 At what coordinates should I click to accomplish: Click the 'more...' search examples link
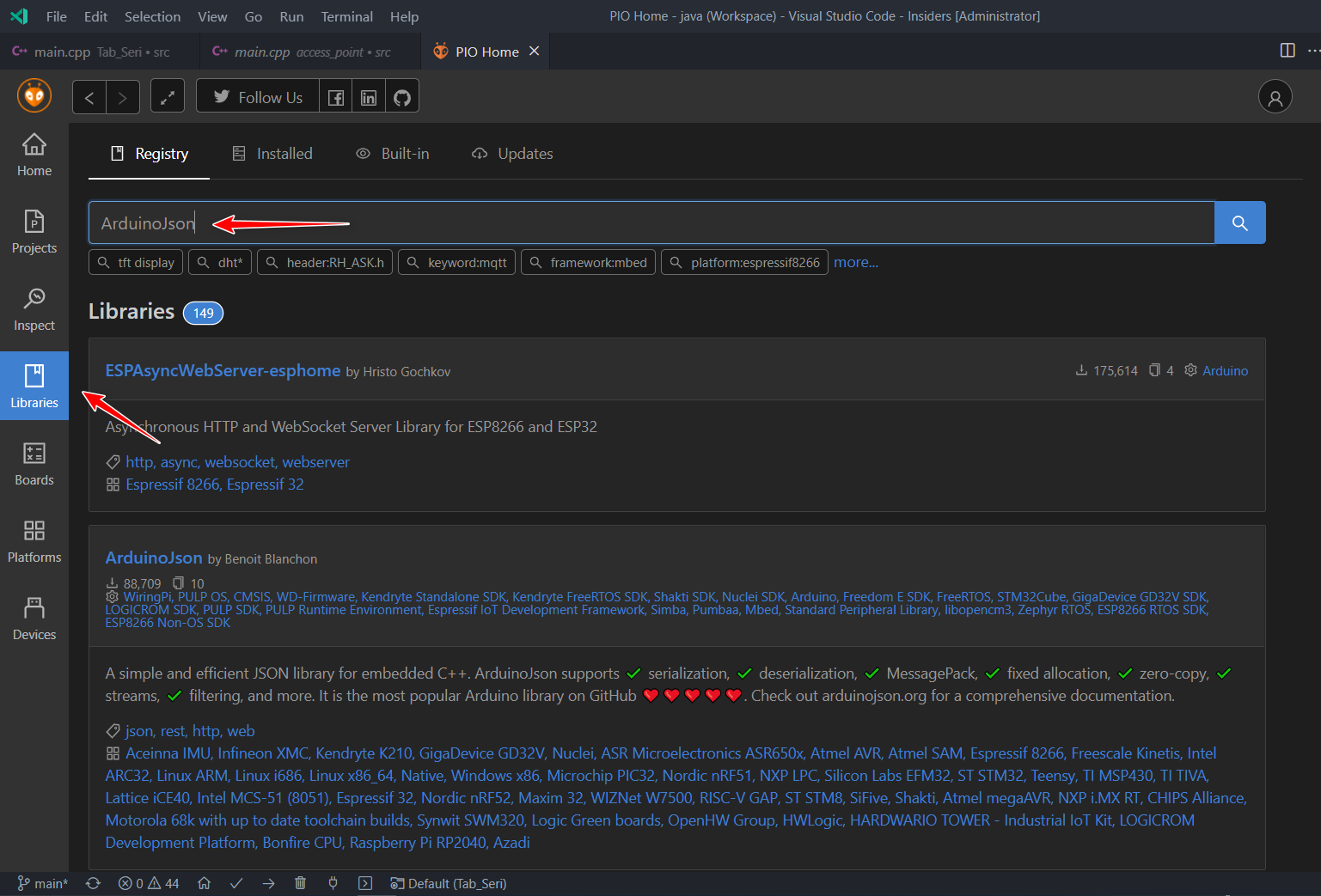click(856, 262)
